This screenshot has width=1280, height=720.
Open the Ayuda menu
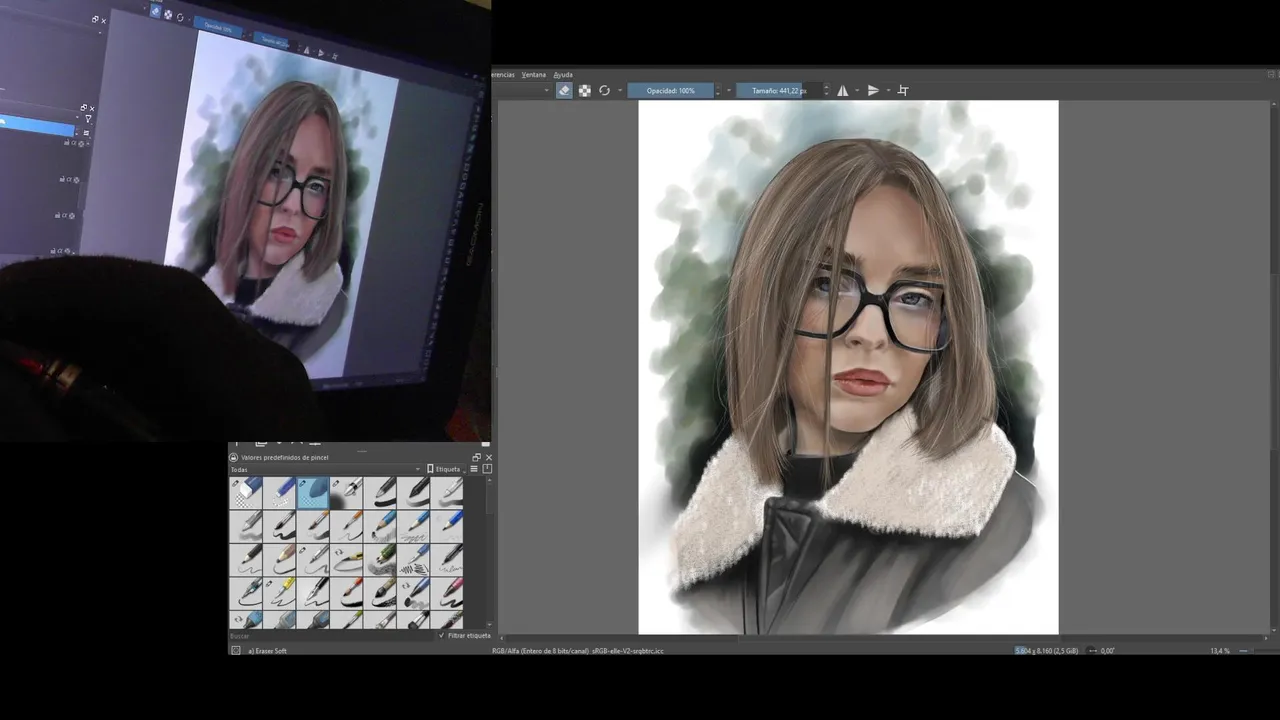click(563, 74)
